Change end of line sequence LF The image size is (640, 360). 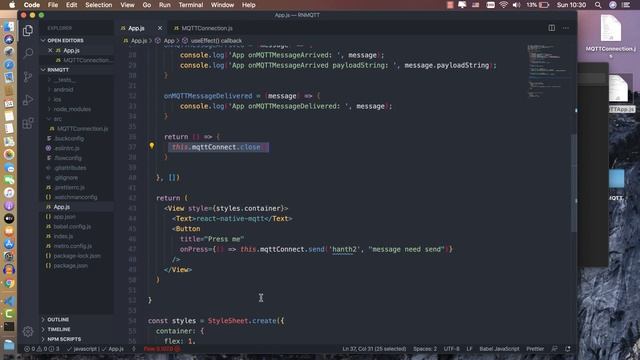tap(469, 349)
